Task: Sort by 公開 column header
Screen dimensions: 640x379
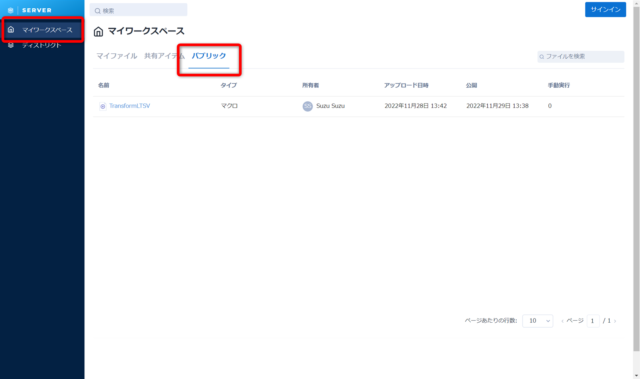Action: [x=471, y=85]
